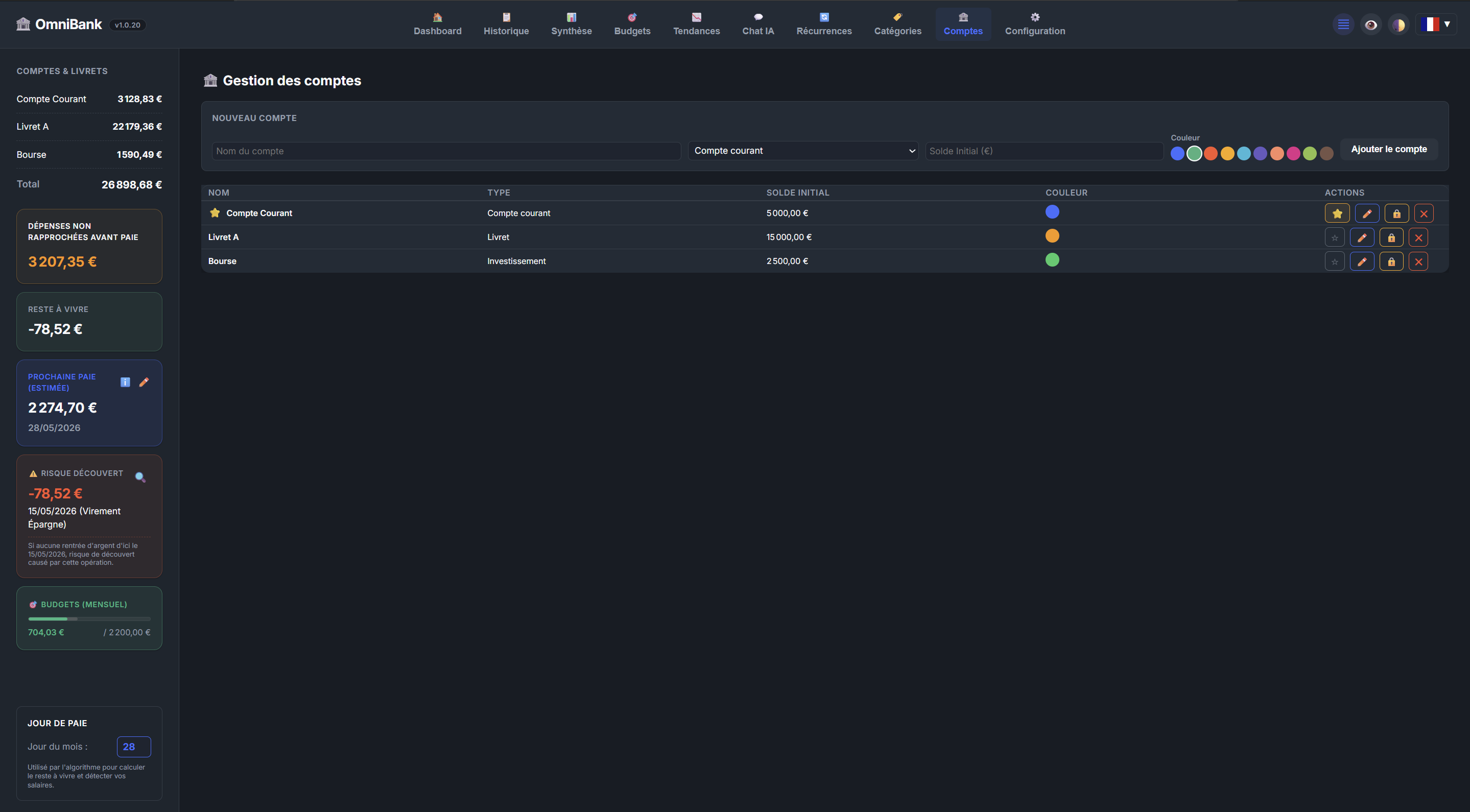
Task: Edit Prochaine Paie with pencil icon
Action: pyautogui.click(x=144, y=383)
